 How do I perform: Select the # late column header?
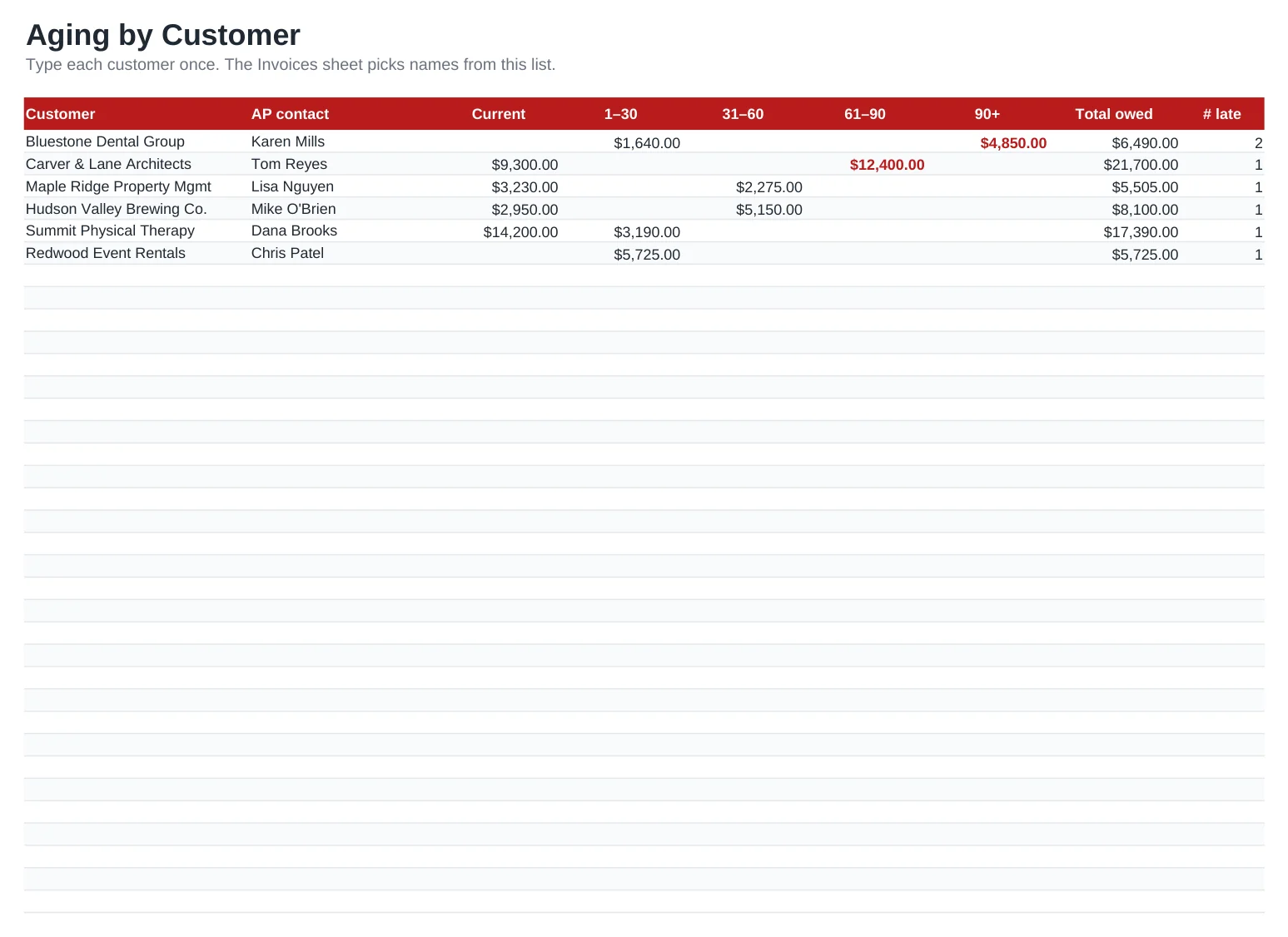1221,114
